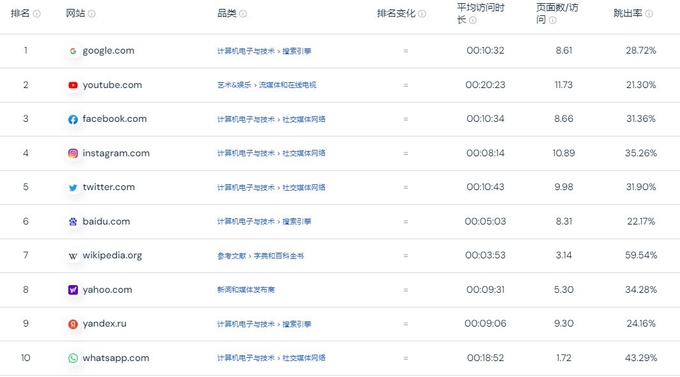Open baidu.com site link
This screenshot has height=377, width=680.
(106, 221)
